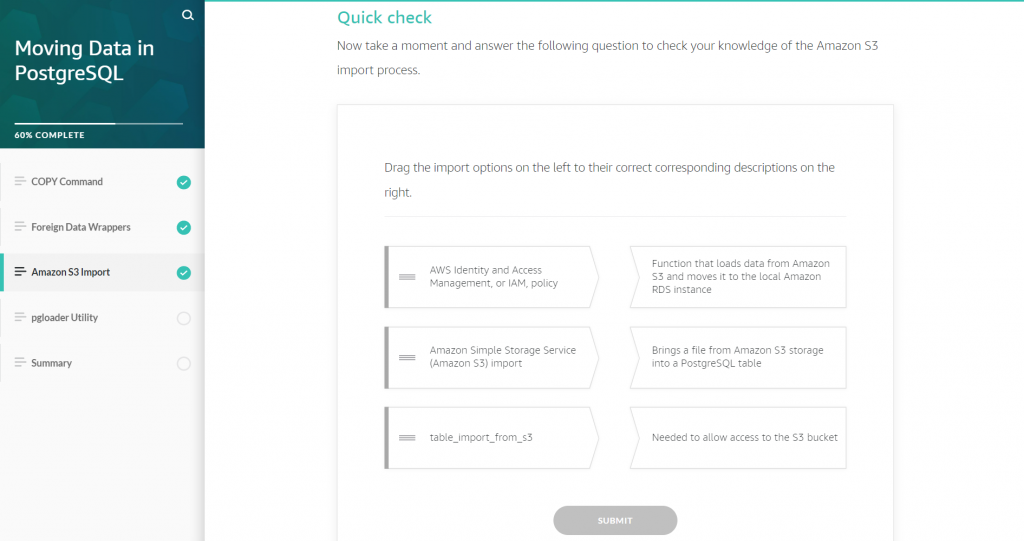Click the green completion check for COPY Command
Screen dimensions: 1024x541
pyautogui.click(x=184, y=182)
